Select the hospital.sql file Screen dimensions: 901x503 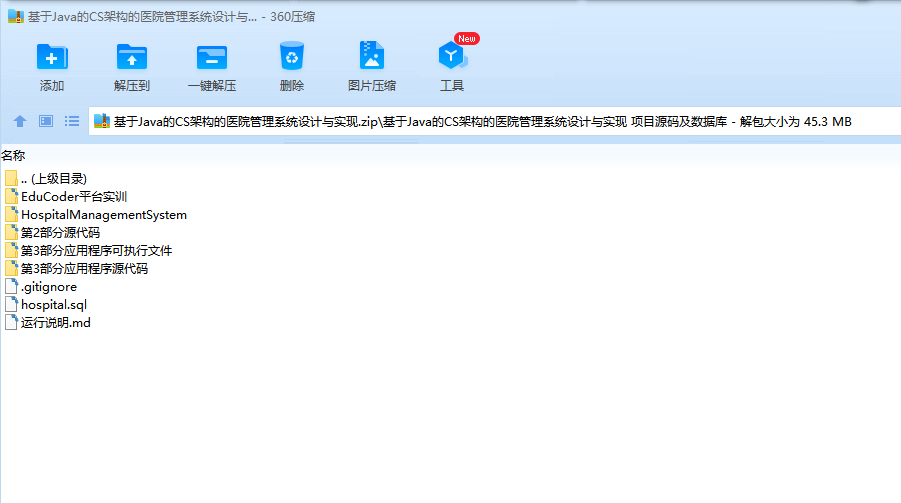click(46, 305)
